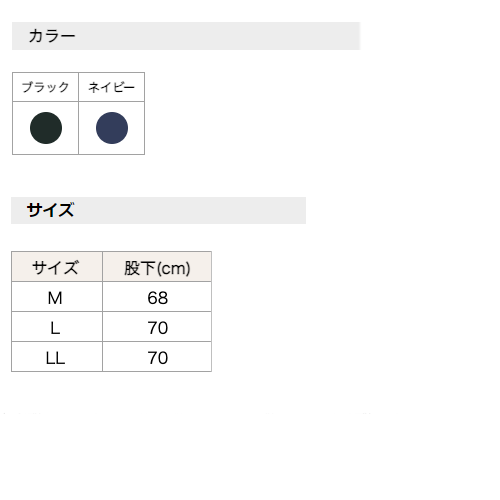Screen dimensions: 500x500
Task: Click the letter M in size table
Action: (55, 298)
